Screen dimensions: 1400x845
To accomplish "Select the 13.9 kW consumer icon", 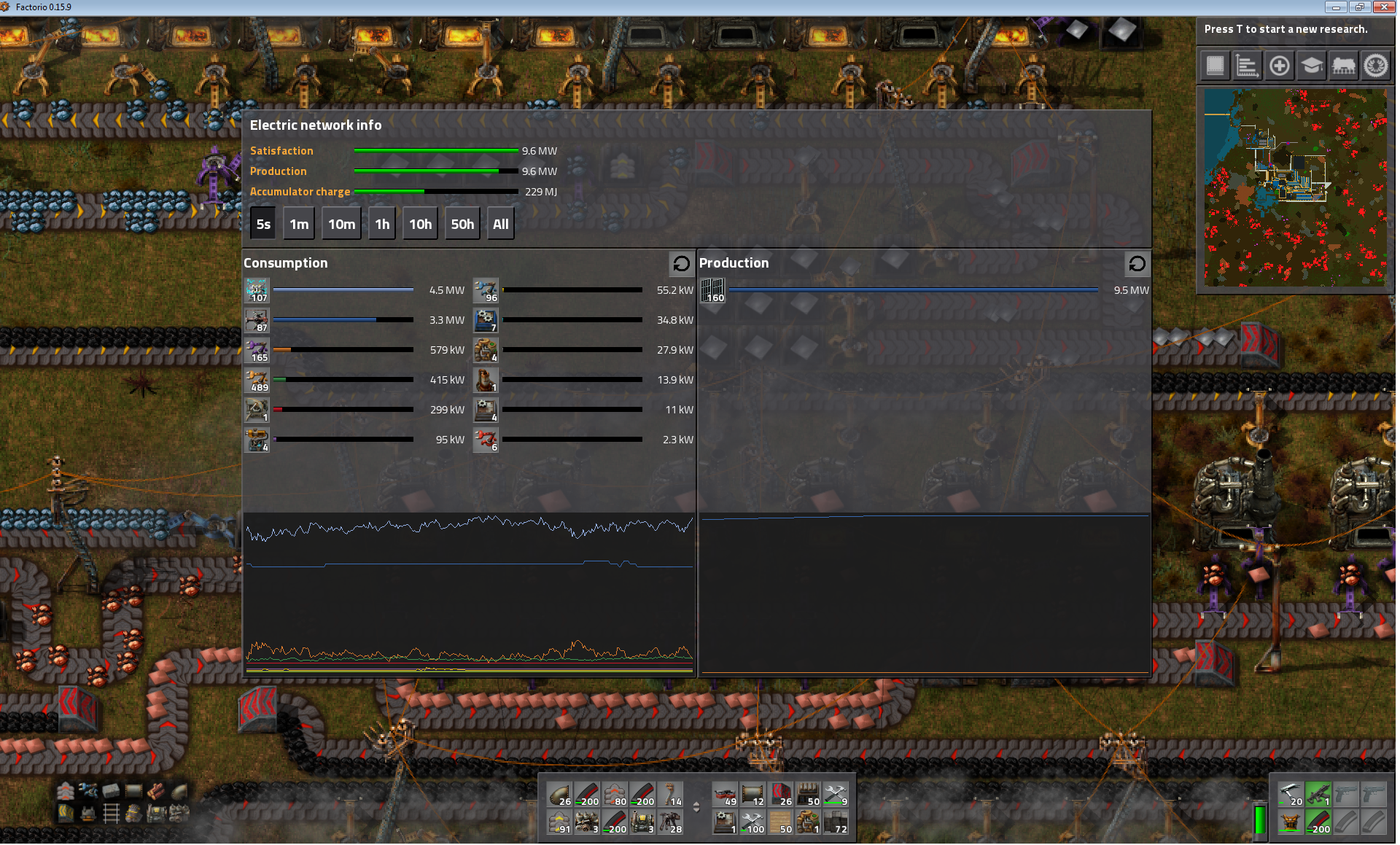I will pyautogui.click(x=486, y=380).
